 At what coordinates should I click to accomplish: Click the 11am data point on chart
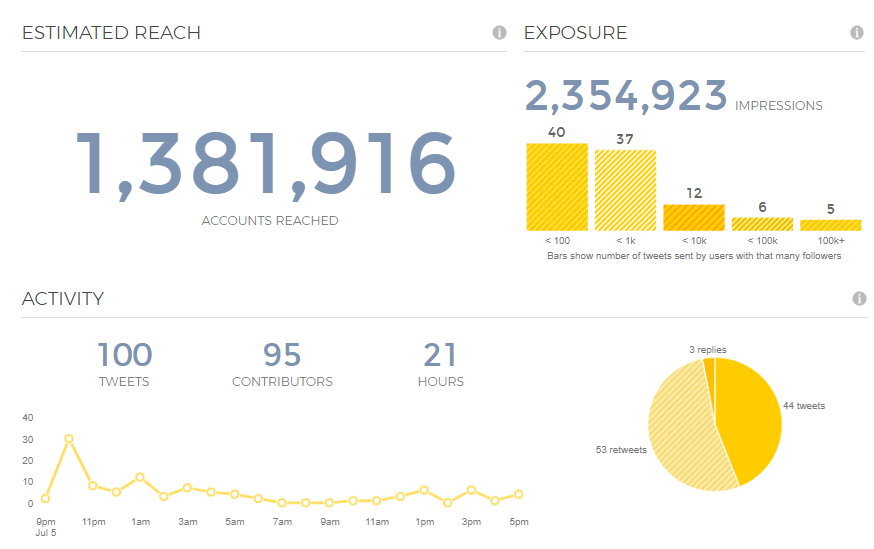pyautogui.click(x=377, y=501)
